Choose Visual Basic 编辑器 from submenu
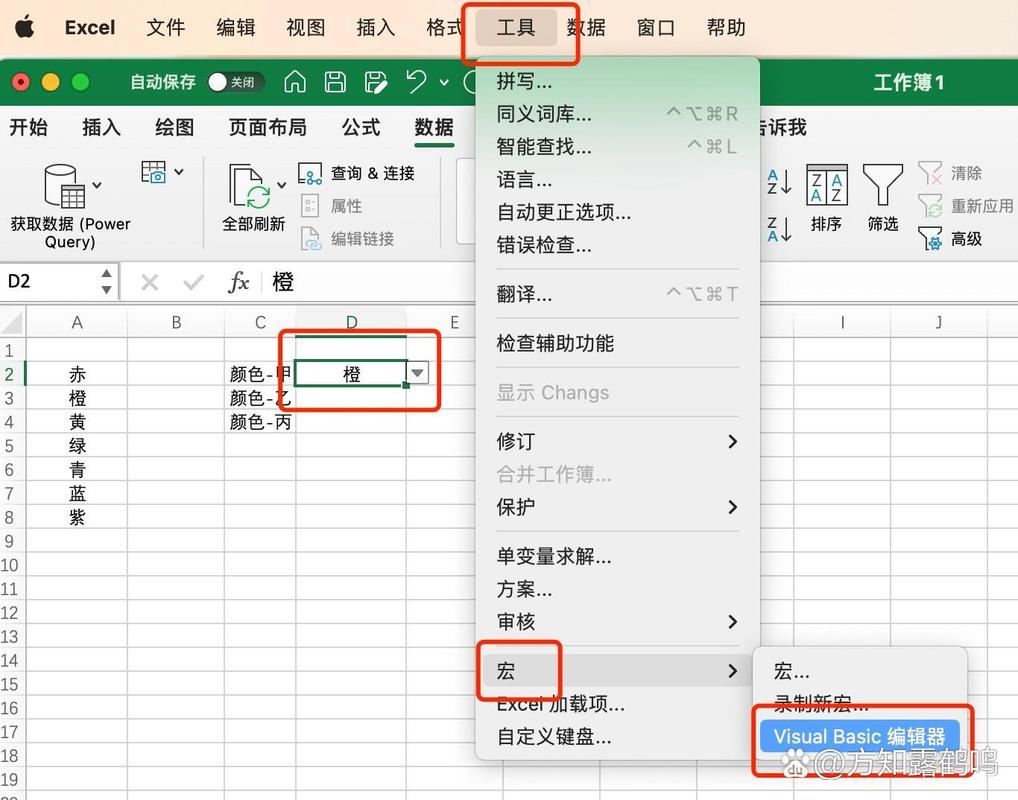 click(860, 736)
